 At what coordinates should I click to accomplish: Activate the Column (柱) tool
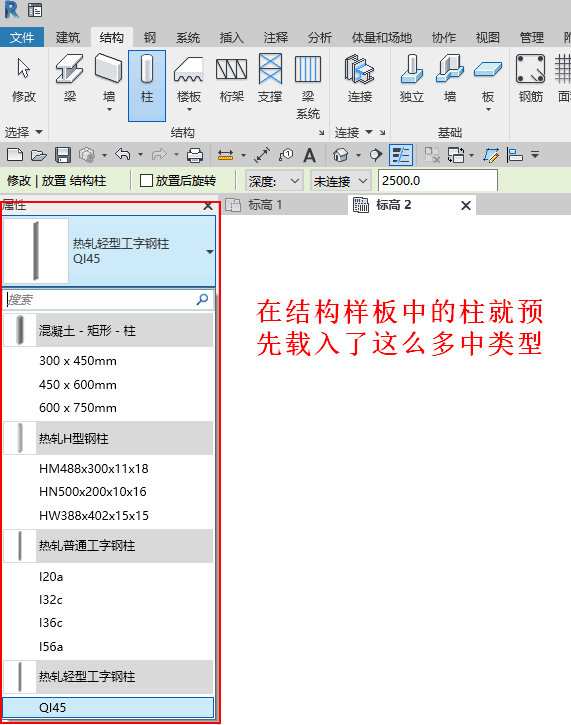(x=147, y=86)
